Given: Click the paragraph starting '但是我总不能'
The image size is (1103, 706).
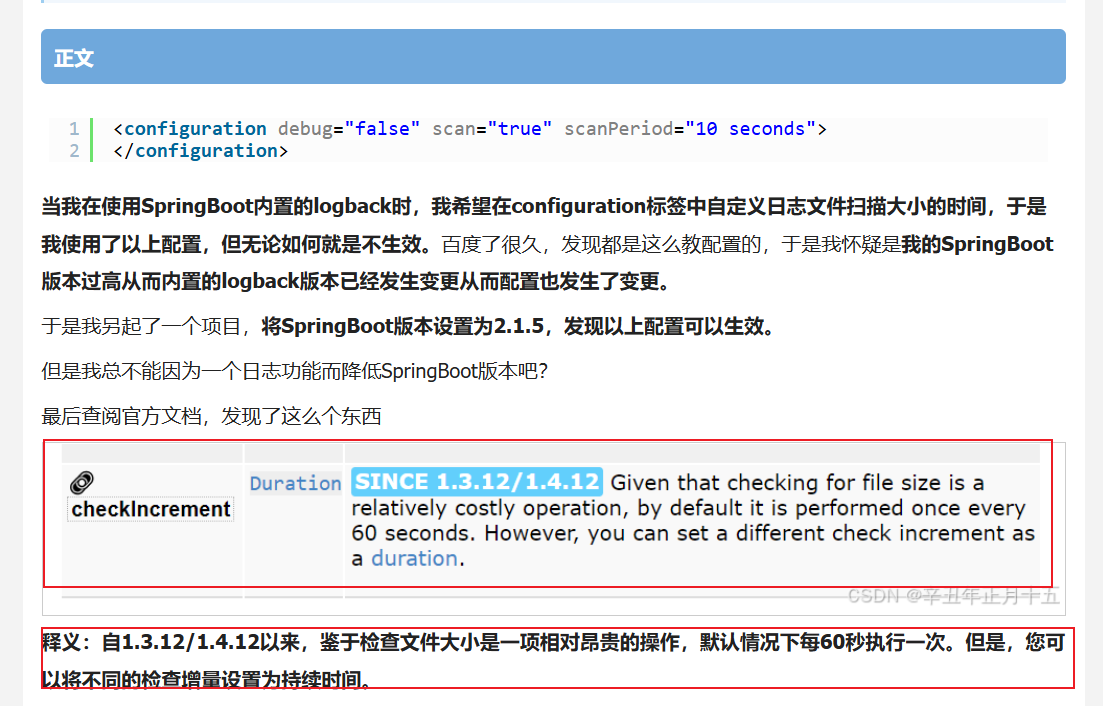Looking at the screenshot, I should tap(295, 371).
